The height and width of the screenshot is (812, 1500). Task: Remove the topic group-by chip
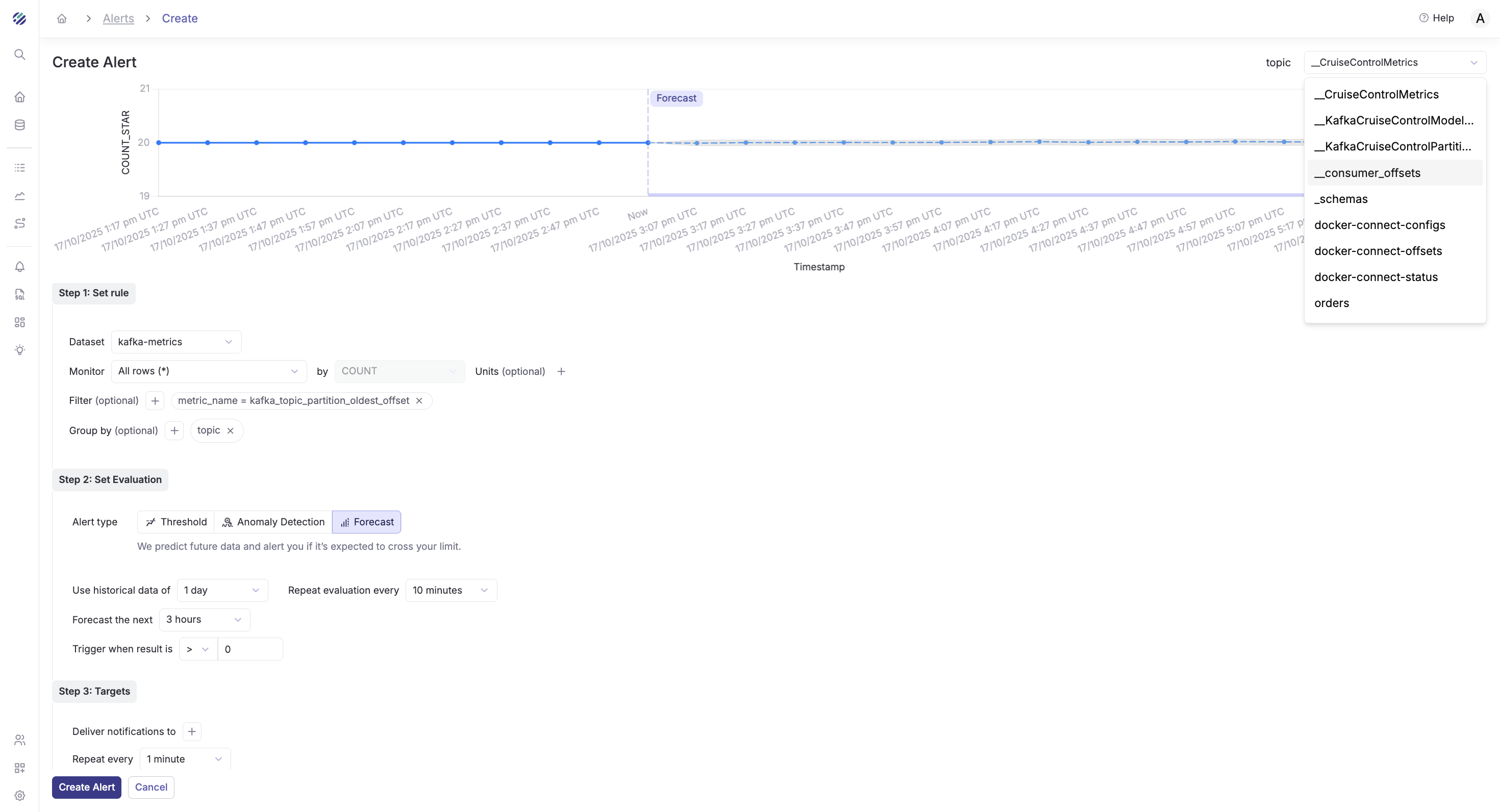230,431
